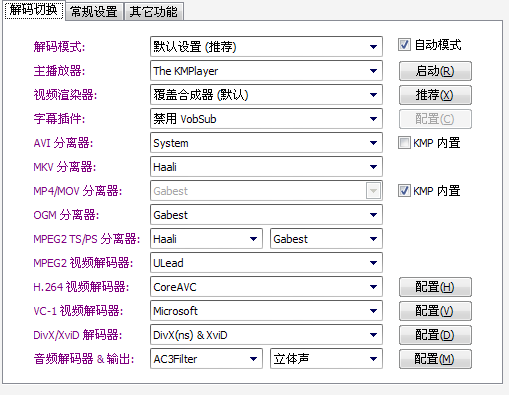Image resolution: width=509 pixels, height=395 pixels.
Task: Expand the 主播放器 The KMPlayer dropdown
Action: coord(266,71)
